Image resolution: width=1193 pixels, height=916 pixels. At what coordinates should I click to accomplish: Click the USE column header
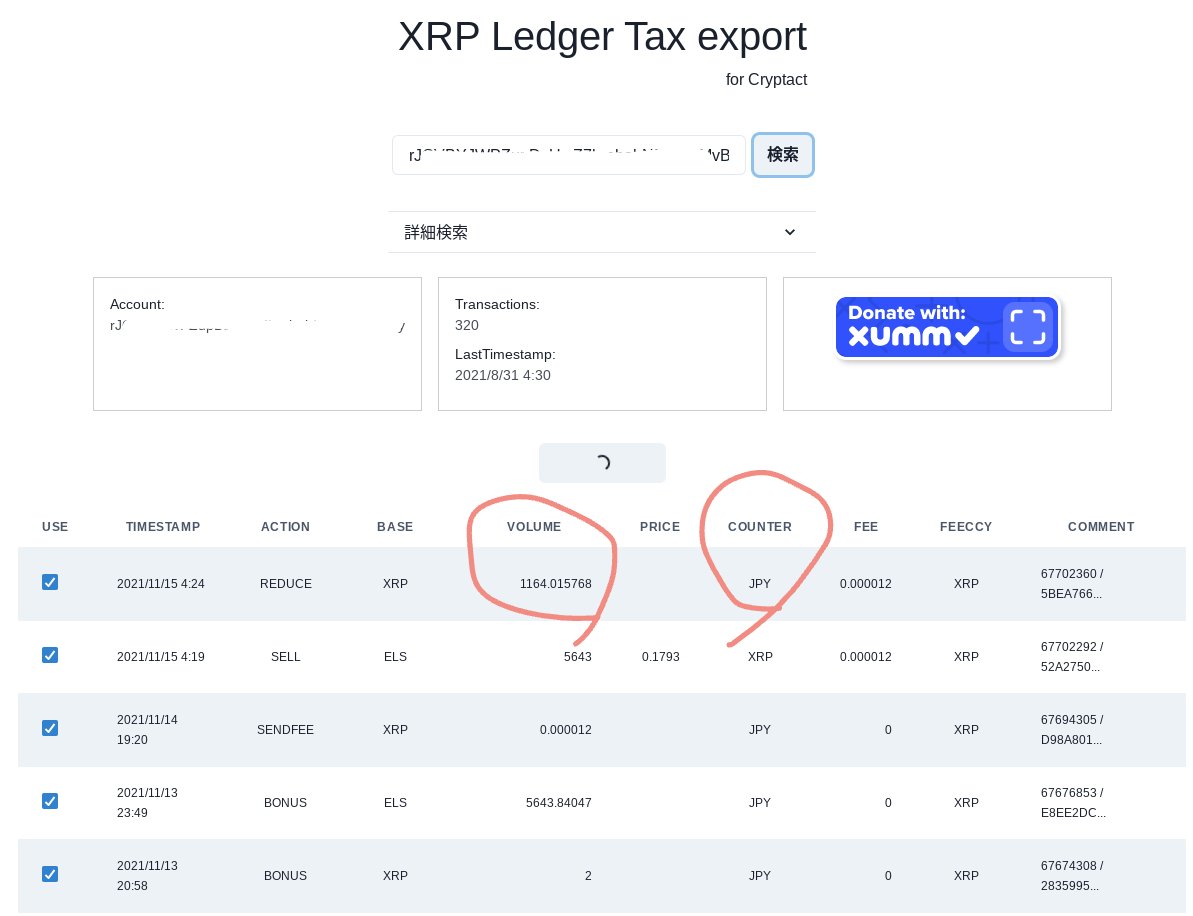tap(55, 526)
